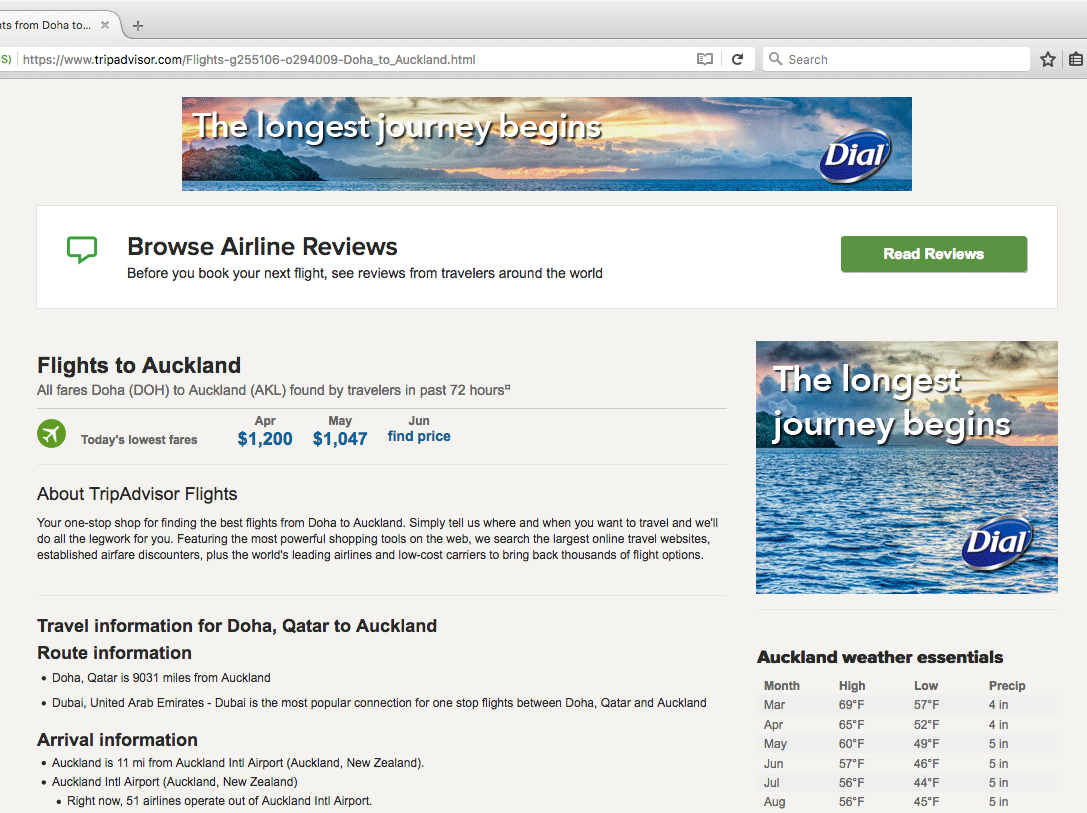Bookmark this page with the star icon
1087x813 pixels.
click(x=1047, y=60)
